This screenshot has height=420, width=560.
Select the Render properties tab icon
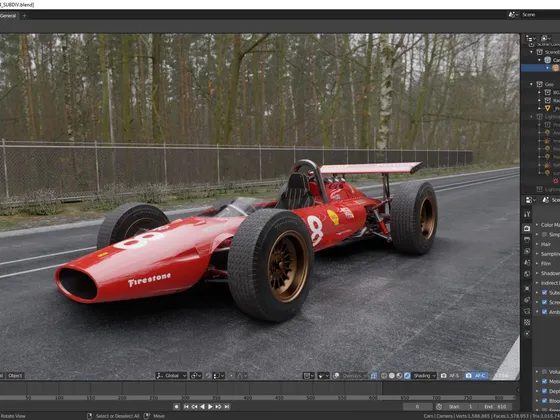(x=527, y=228)
